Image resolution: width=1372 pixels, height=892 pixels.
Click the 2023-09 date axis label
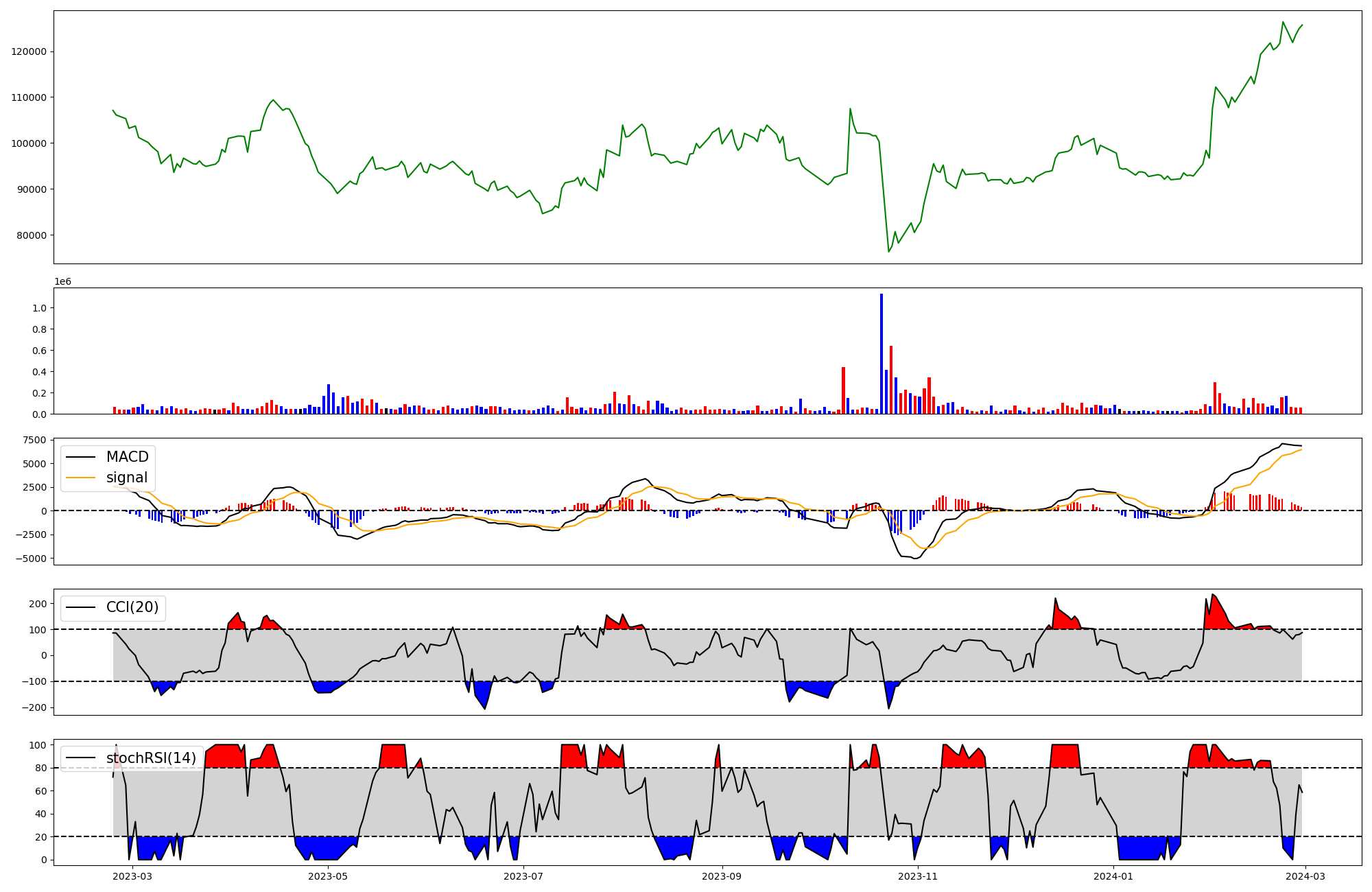click(x=722, y=876)
